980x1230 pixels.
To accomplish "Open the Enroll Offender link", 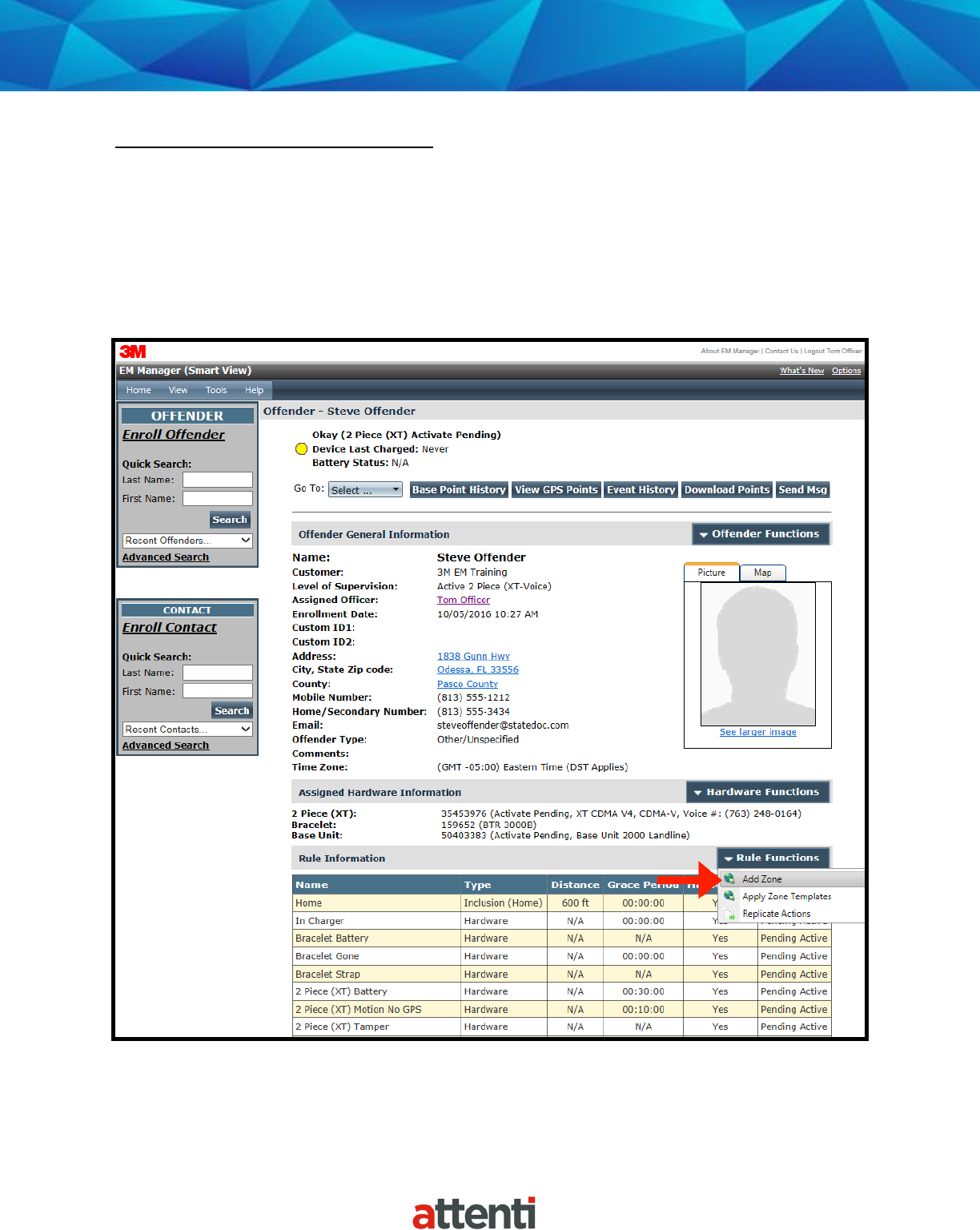I will 174,435.
